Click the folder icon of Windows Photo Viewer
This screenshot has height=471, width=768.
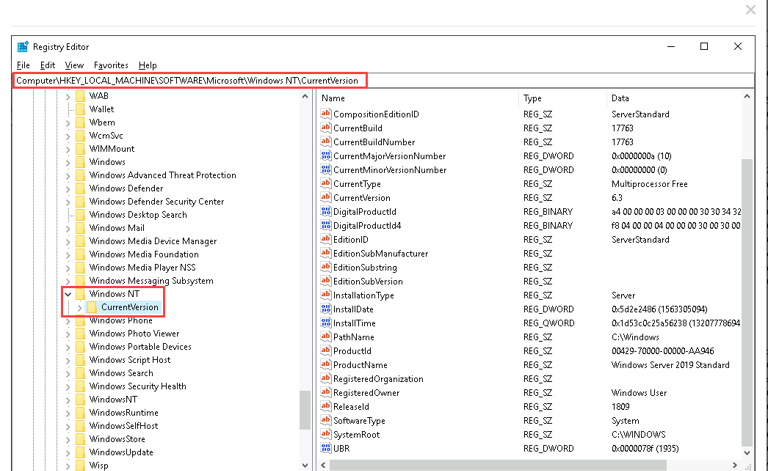click(80, 333)
